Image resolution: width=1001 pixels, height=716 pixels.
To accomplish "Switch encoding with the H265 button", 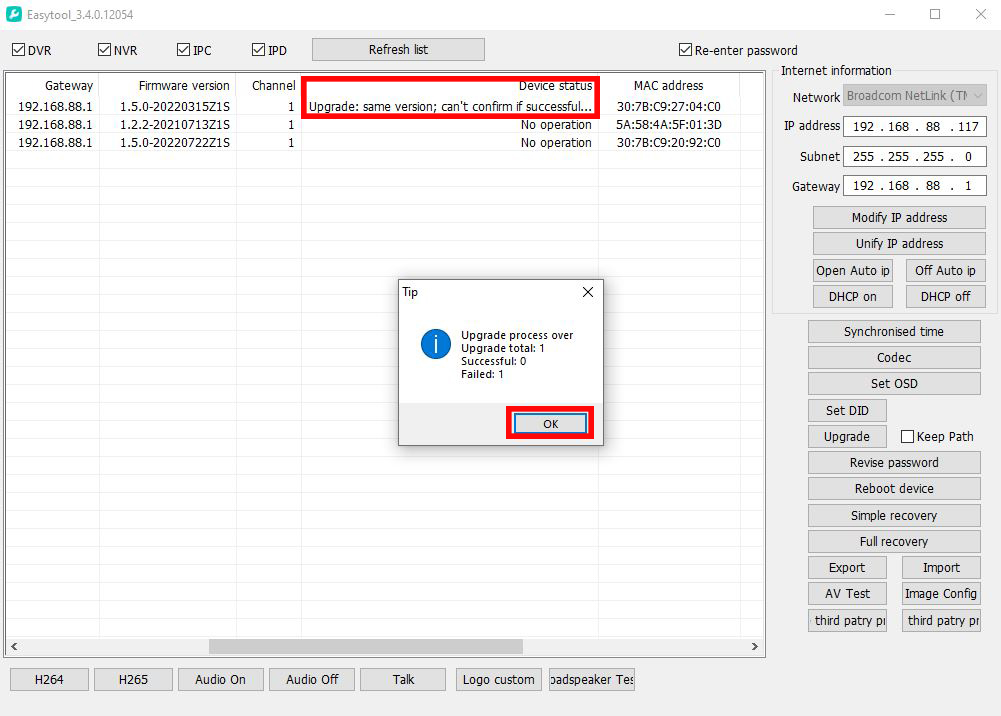I will pos(133,680).
